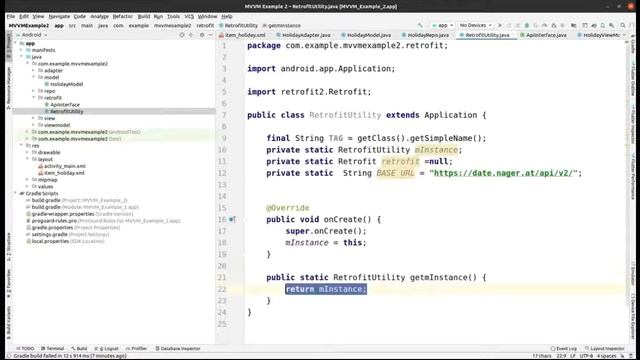Open the app run configuration dropdown

(443, 25)
